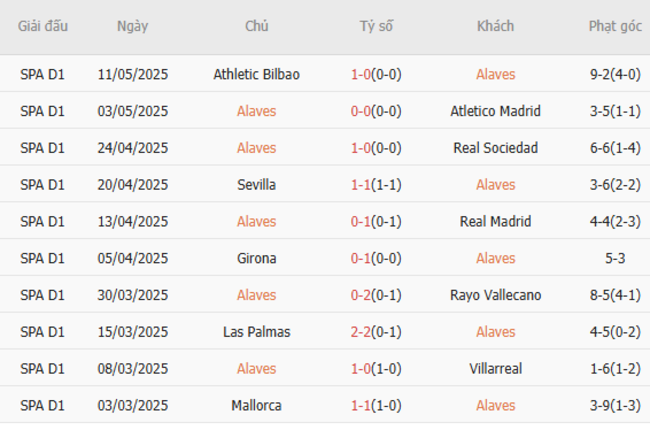650x430 pixels.
Task: Click the Sevilla home team link
Action: point(256,185)
